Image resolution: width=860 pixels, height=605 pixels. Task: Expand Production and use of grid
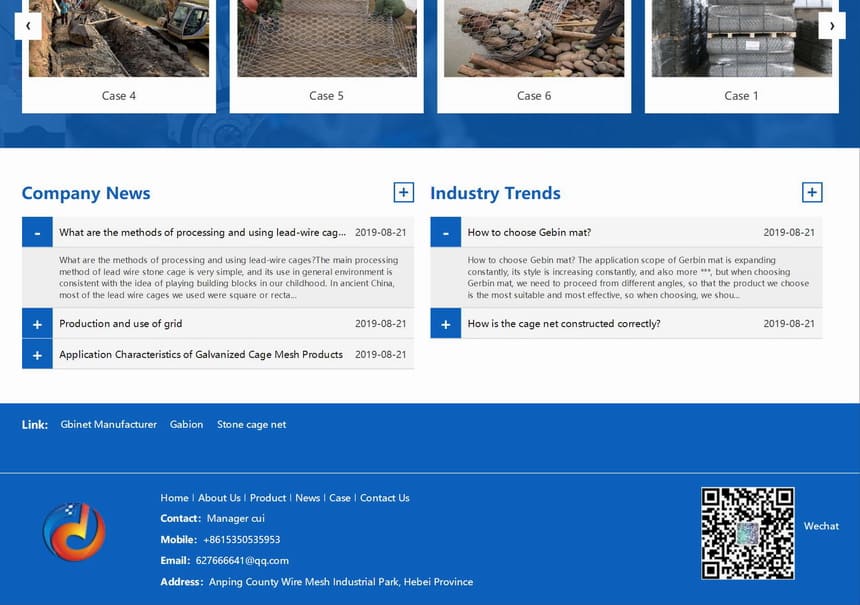[37, 324]
